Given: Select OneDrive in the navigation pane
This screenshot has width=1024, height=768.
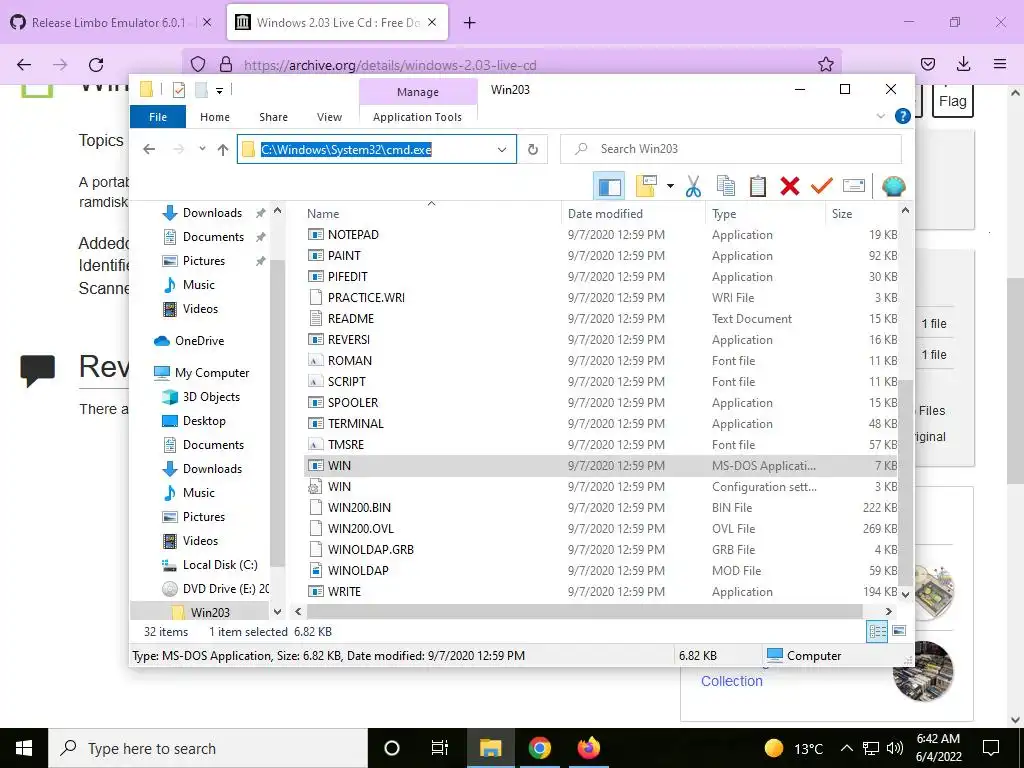Looking at the screenshot, I should click(x=199, y=341).
